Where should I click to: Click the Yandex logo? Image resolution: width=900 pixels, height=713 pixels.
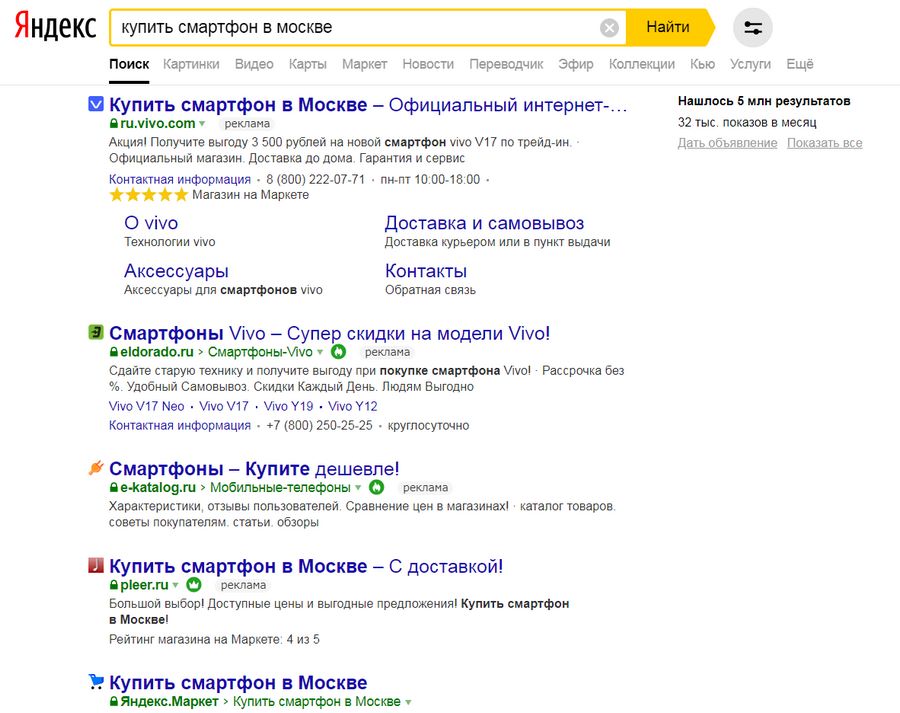55,27
